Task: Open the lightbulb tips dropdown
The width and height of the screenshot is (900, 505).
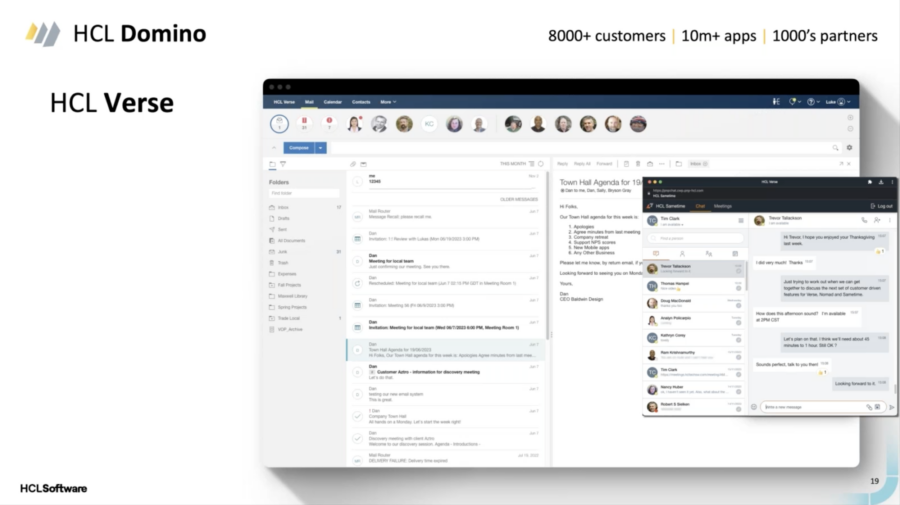Action: coord(795,102)
